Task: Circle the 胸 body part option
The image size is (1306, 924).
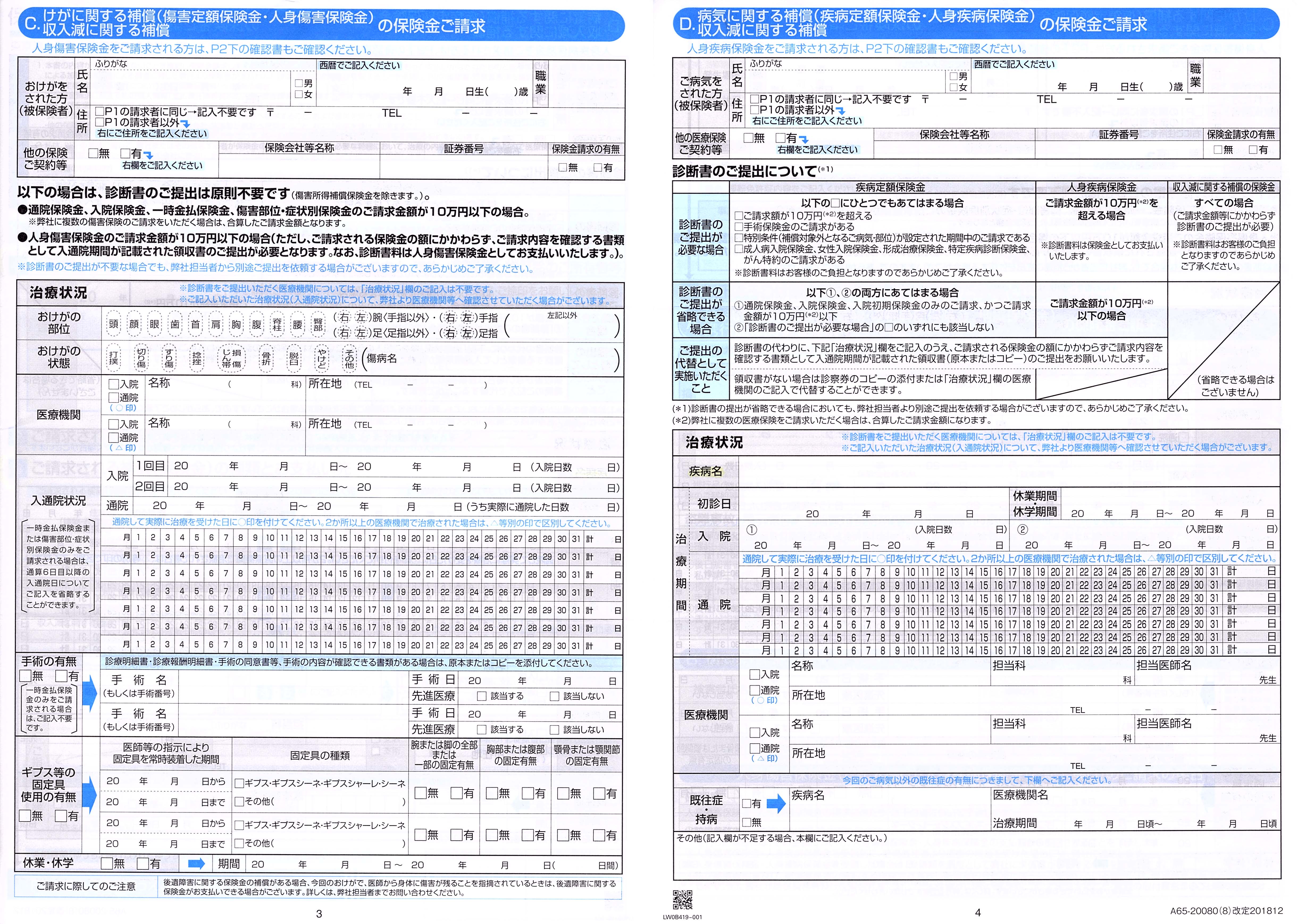Action: (236, 324)
